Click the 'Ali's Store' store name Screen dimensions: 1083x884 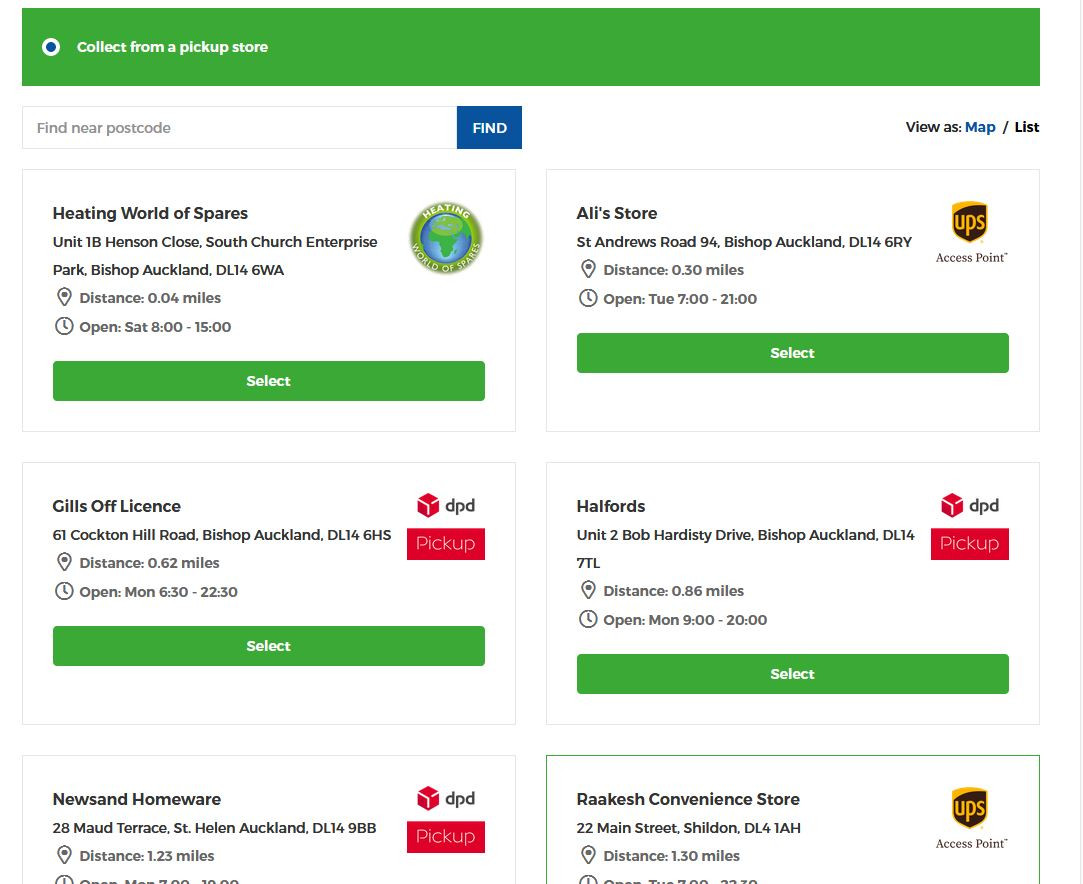617,213
